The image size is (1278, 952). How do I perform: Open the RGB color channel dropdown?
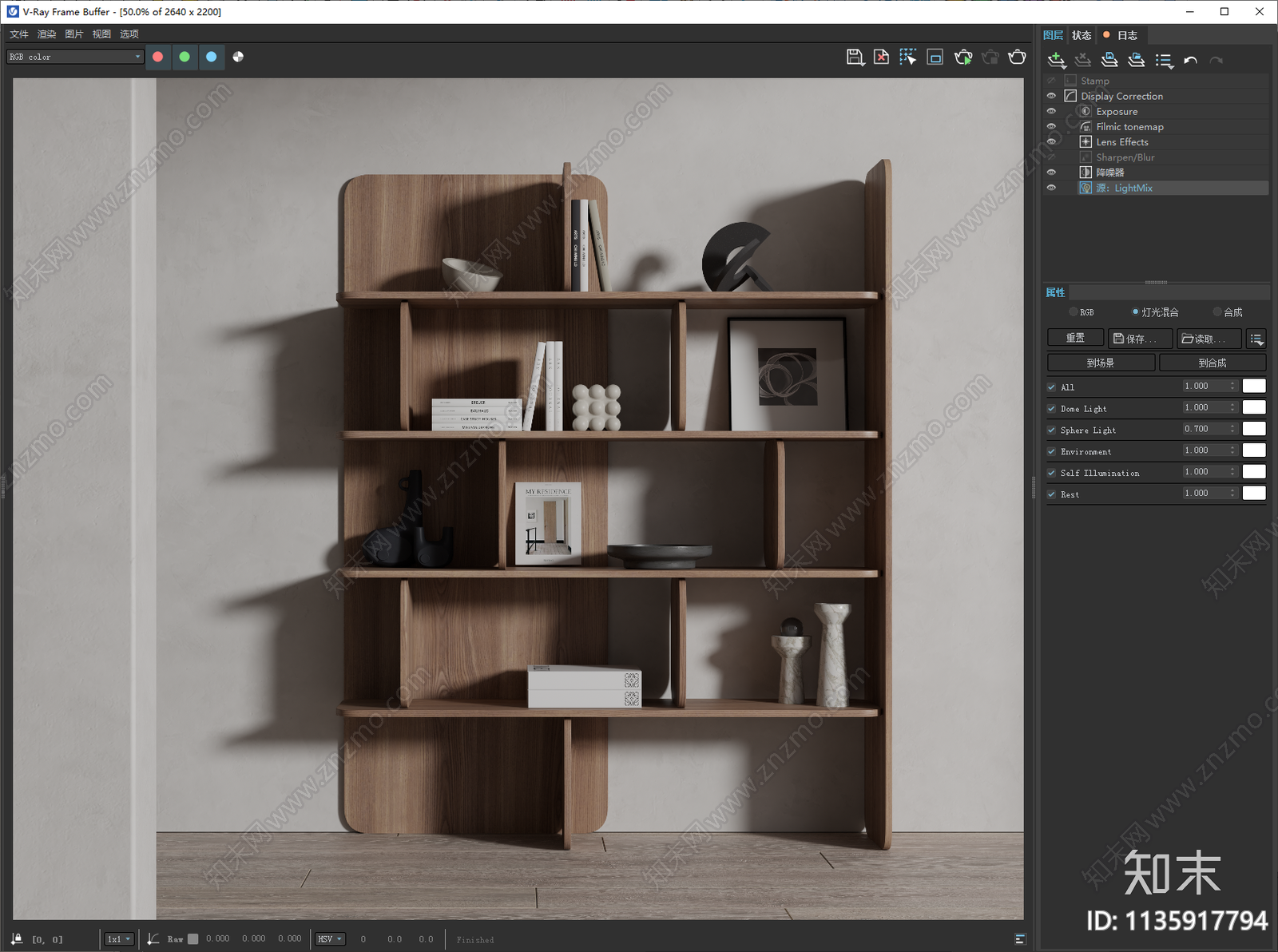[75, 57]
